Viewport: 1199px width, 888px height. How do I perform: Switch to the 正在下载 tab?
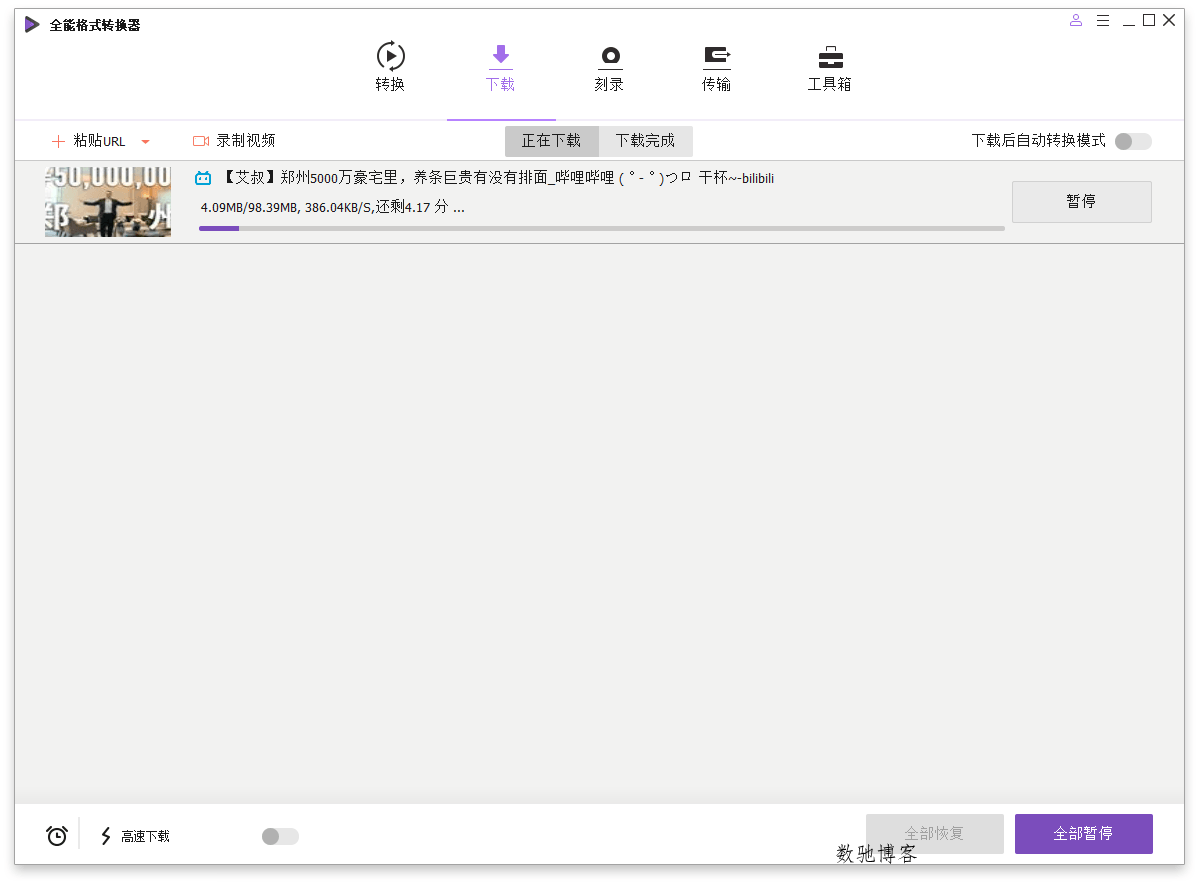tap(551, 141)
